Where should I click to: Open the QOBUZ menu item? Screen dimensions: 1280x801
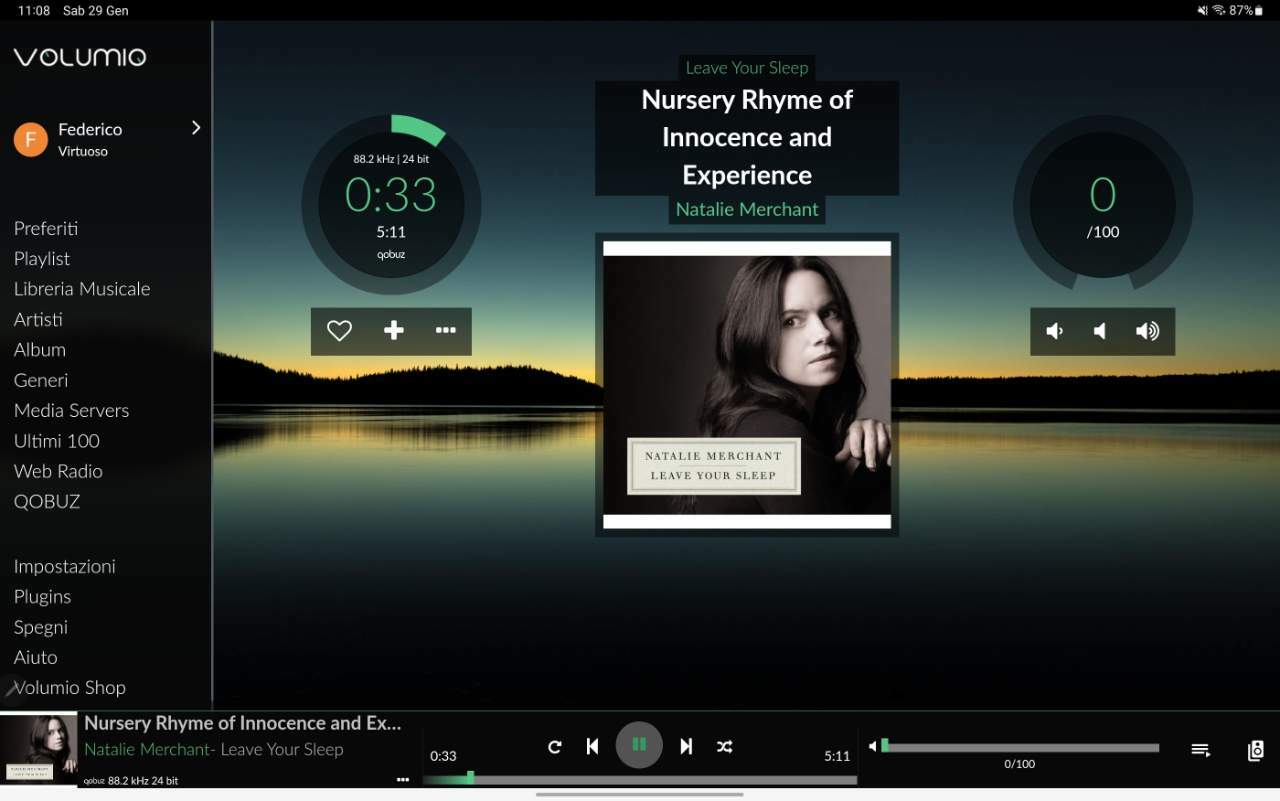coord(47,501)
